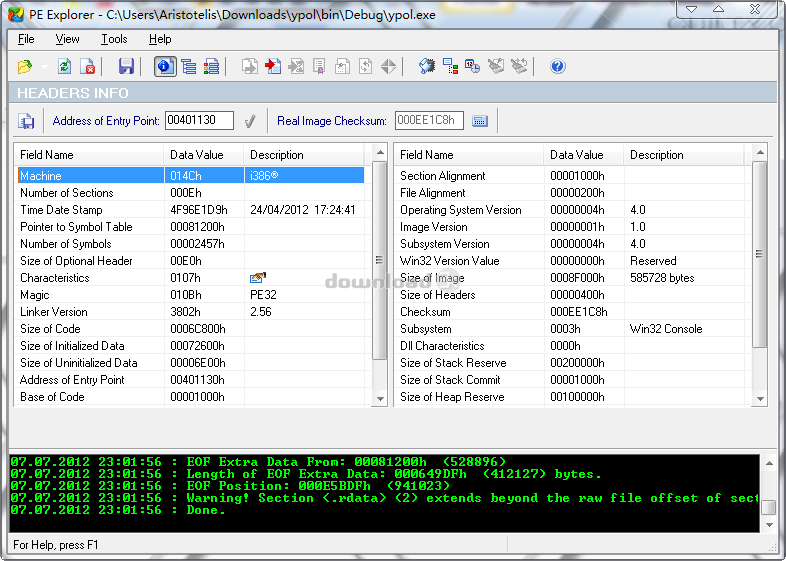Open the Section Headers view icon

click(x=211, y=67)
